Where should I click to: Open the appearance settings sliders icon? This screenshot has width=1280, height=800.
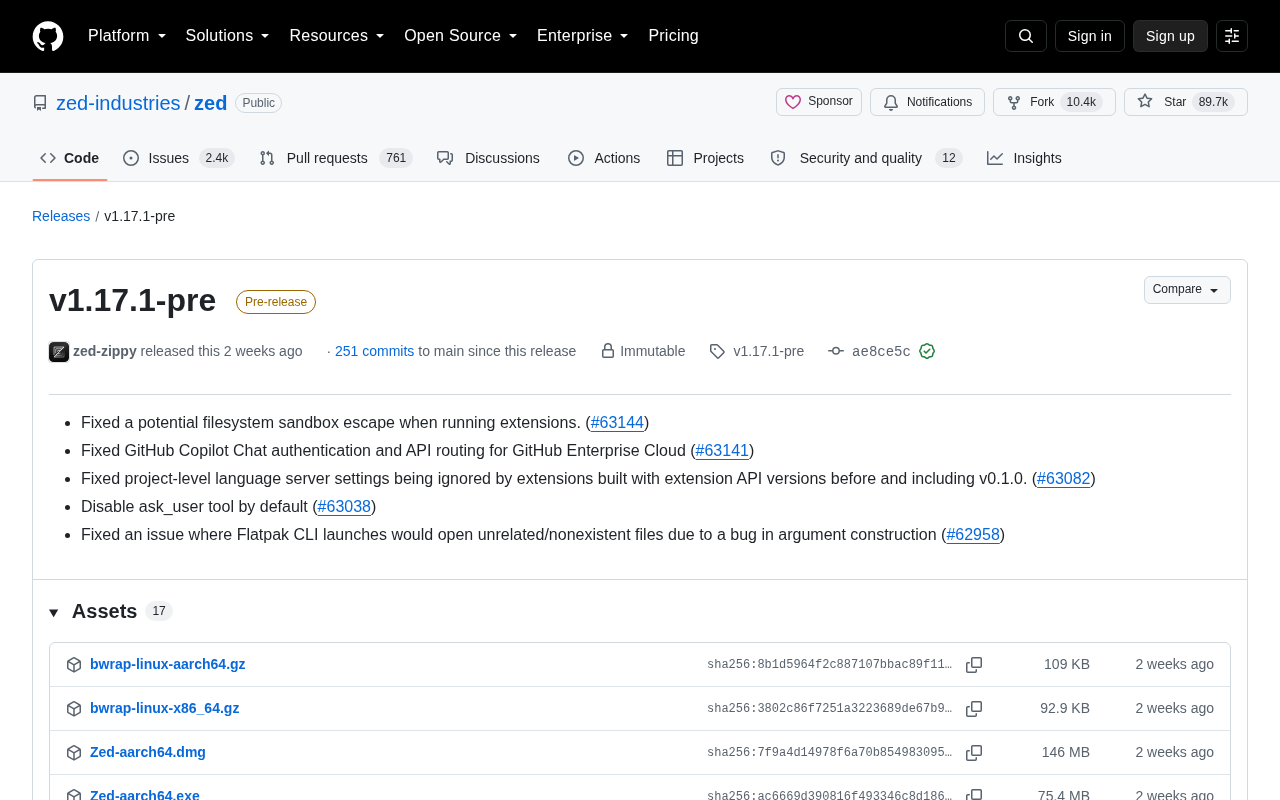[1232, 36]
